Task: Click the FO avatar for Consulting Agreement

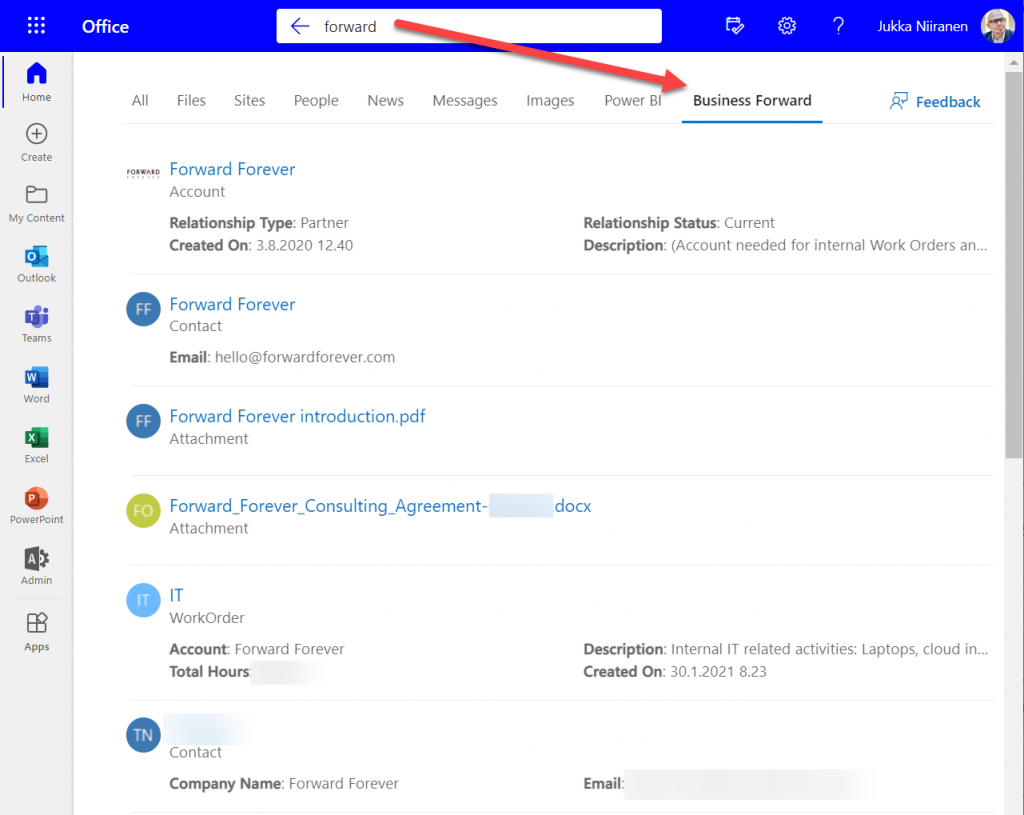Action: pos(143,511)
